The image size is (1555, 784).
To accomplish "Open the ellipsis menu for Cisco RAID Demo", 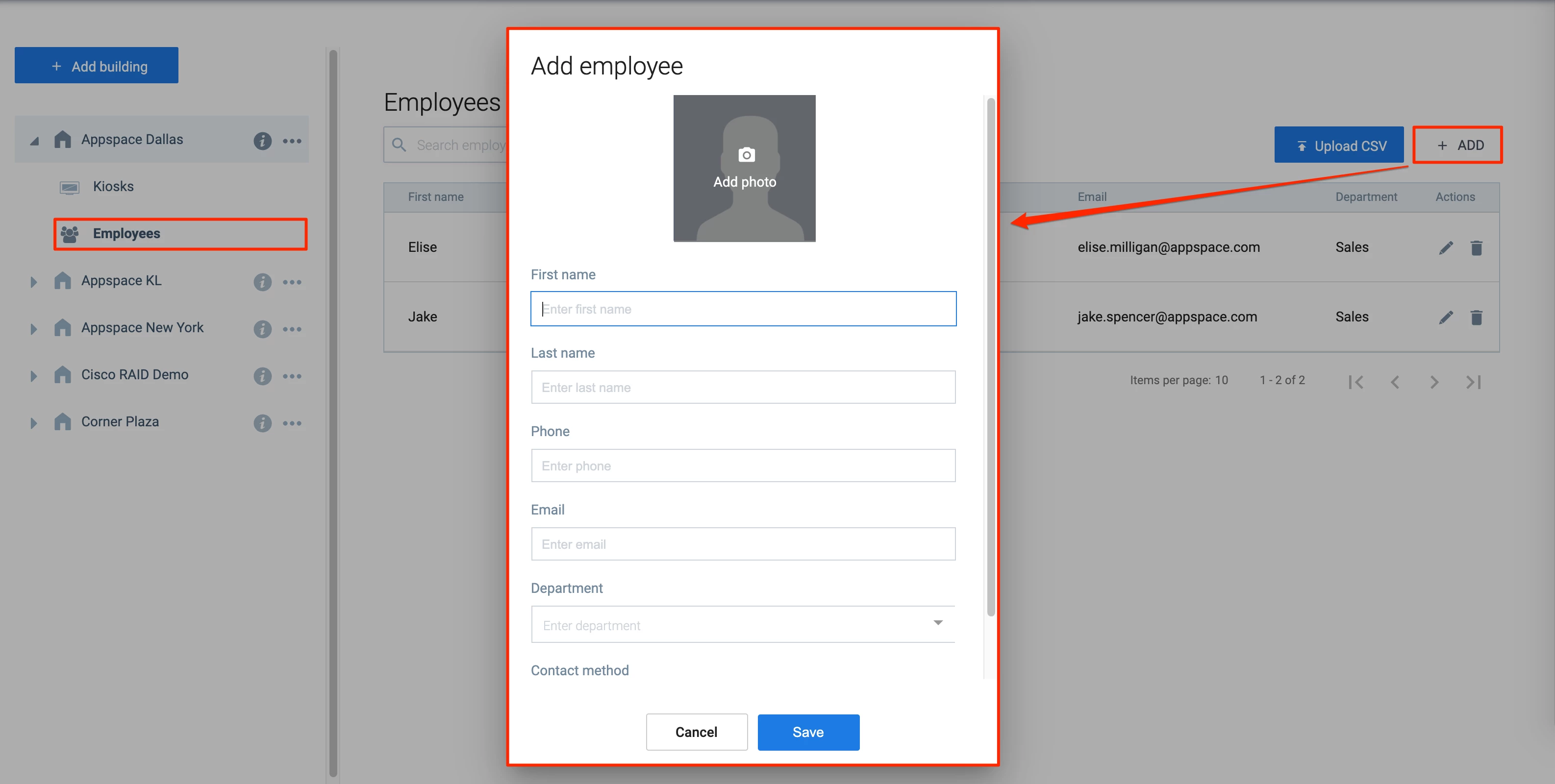I will (x=292, y=376).
